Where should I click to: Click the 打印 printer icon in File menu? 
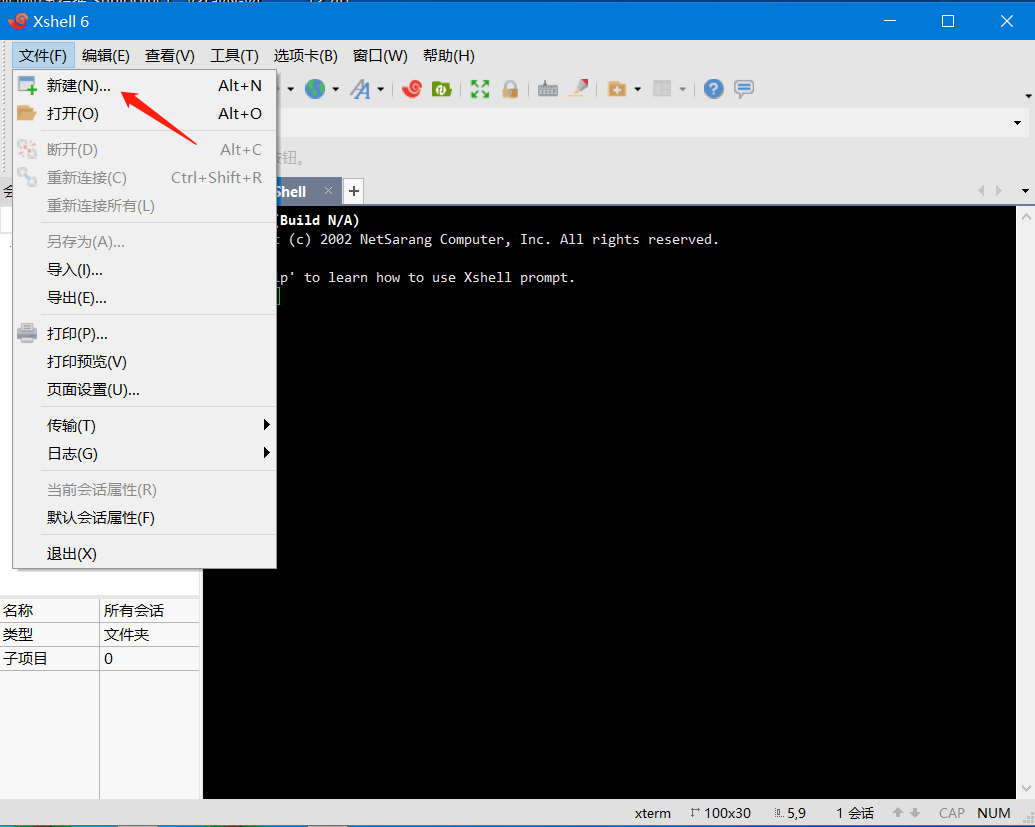click(x=27, y=333)
